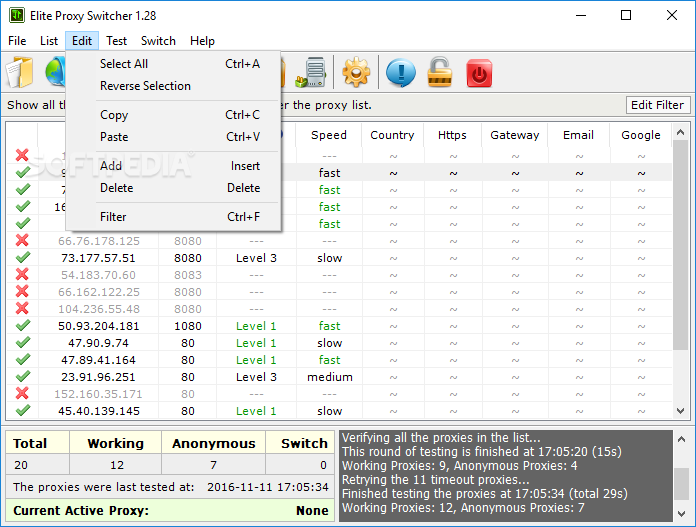Click the Current Active Proxy bar
The image size is (696, 527).
[x=170, y=510]
